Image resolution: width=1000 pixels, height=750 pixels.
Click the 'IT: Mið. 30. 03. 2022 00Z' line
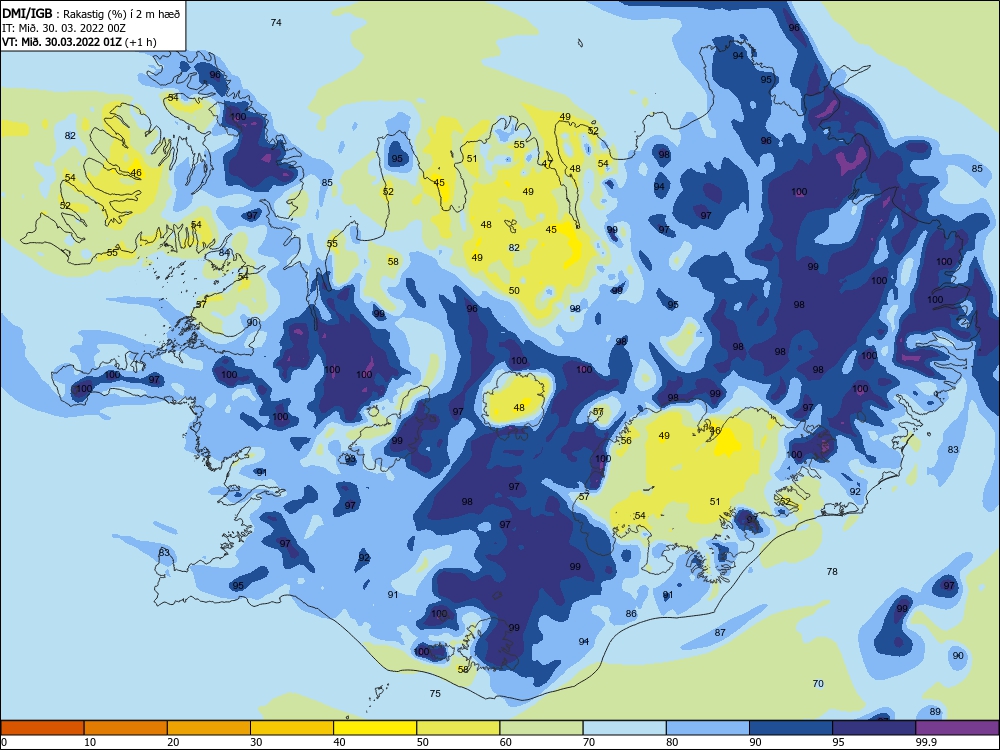tap(64, 28)
